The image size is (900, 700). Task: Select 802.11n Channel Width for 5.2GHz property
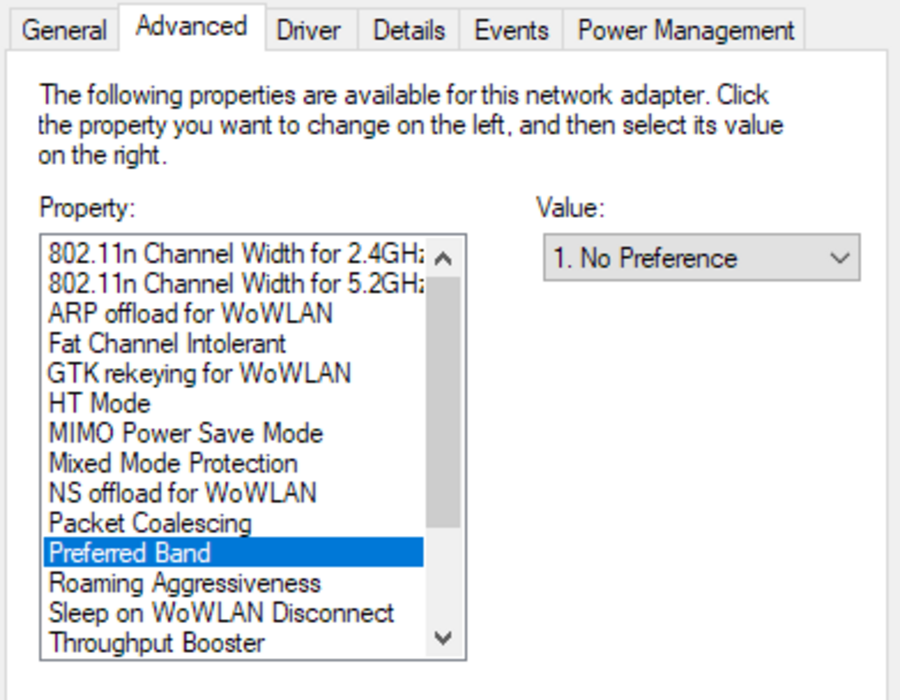coord(234,283)
